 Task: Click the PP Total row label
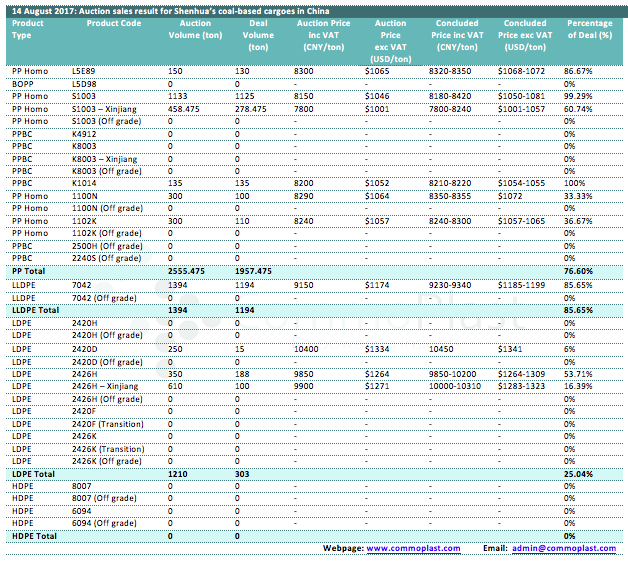(31, 271)
